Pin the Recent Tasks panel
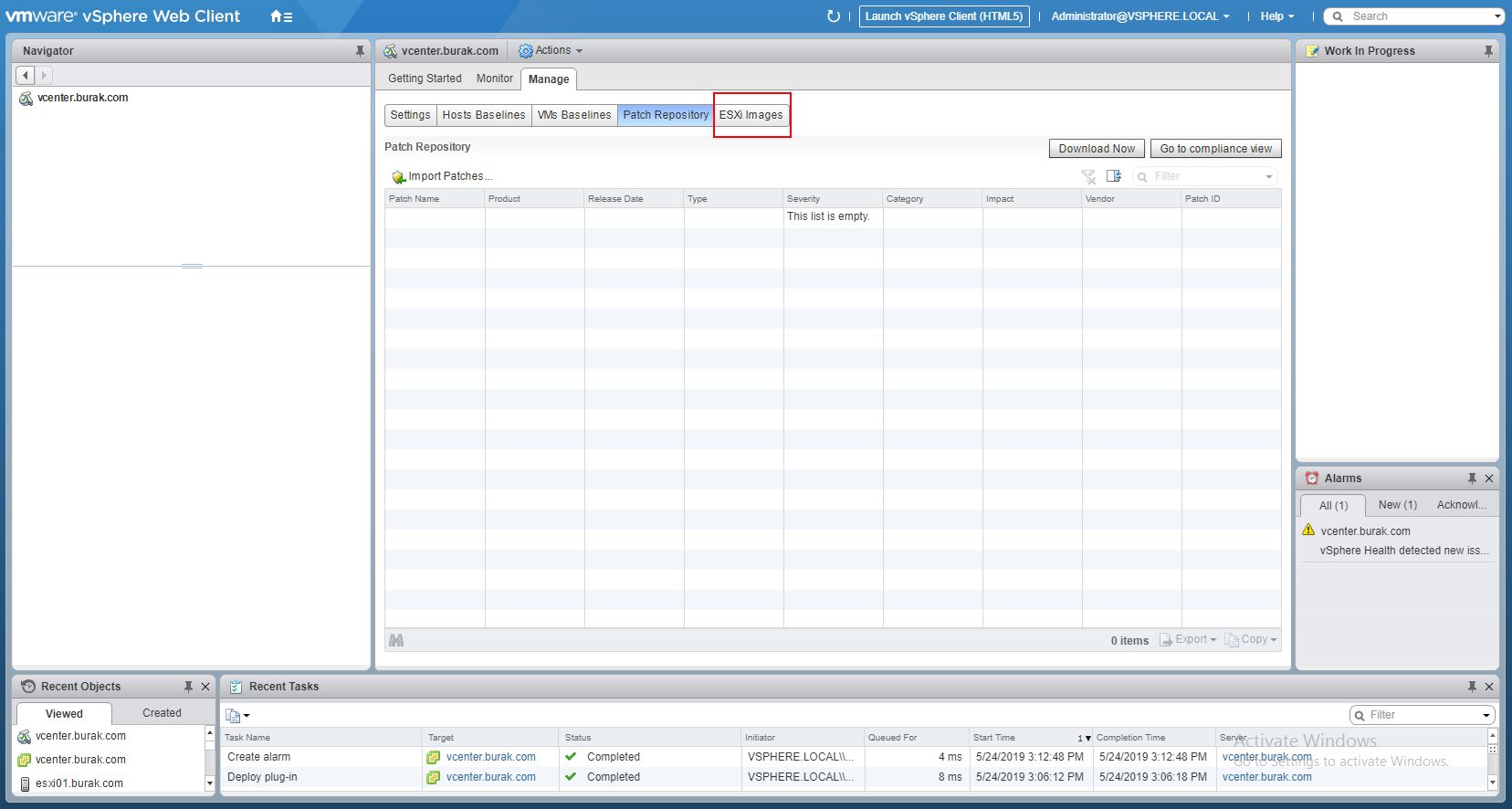The height and width of the screenshot is (809, 1512). point(1472,687)
